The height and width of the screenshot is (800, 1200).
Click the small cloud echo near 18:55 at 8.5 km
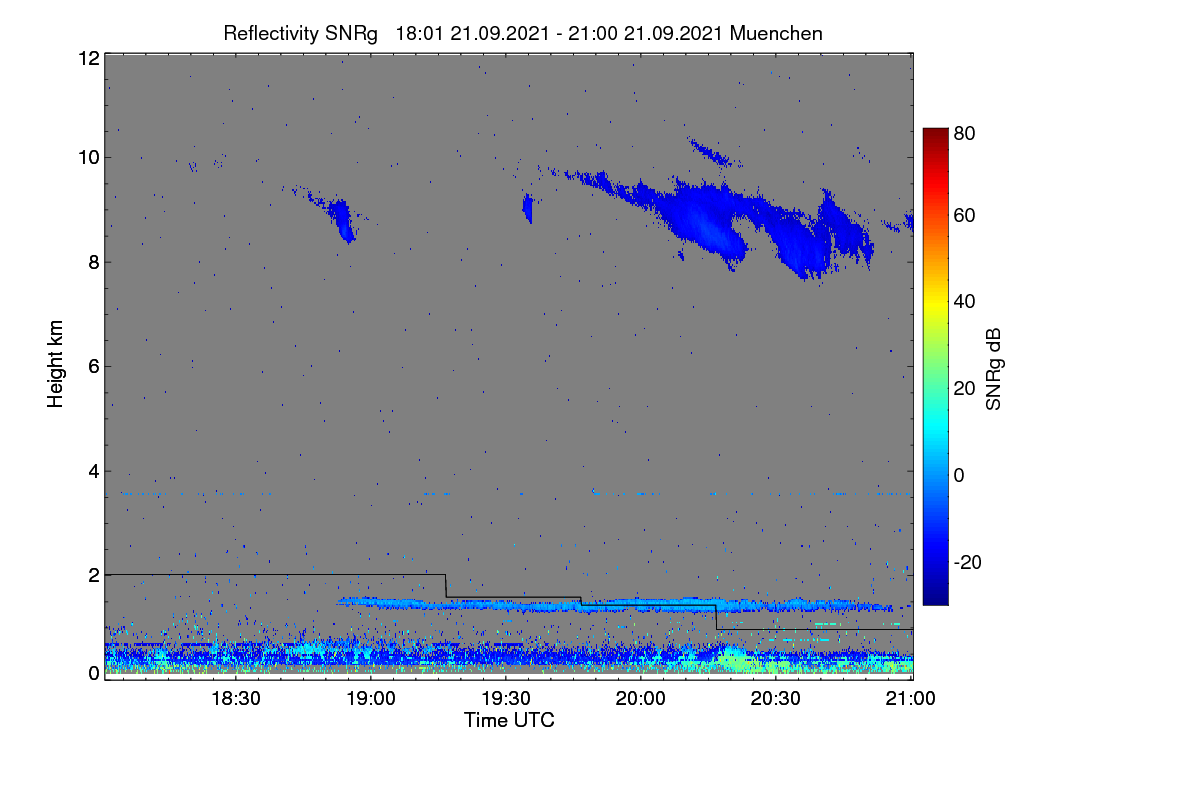click(341, 220)
